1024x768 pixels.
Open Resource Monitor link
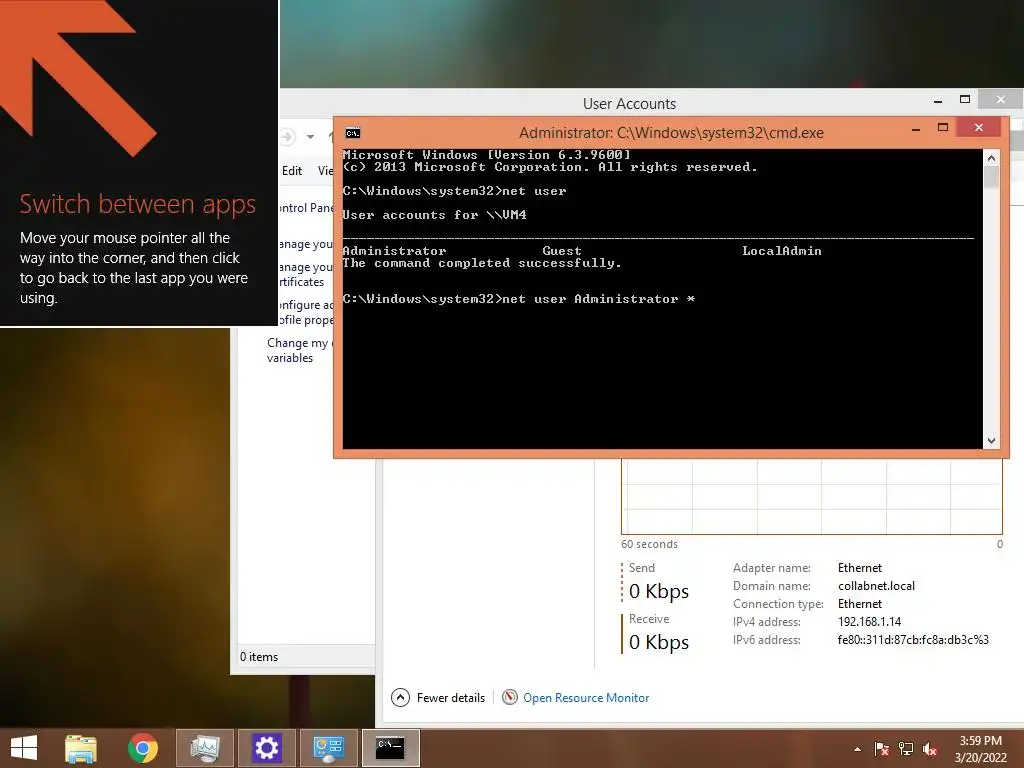tap(586, 697)
